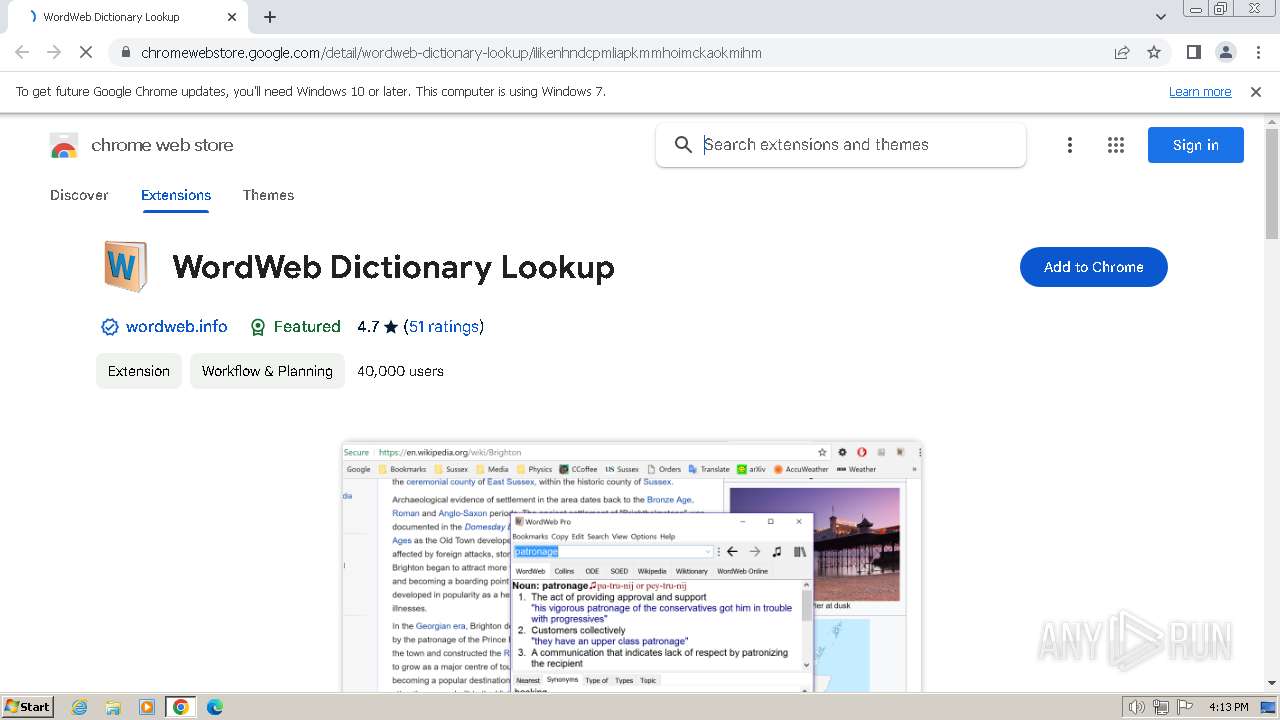This screenshot has width=1280, height=720.
Task: Click the Chrome taskbar icon
Action: pos(181,707)
